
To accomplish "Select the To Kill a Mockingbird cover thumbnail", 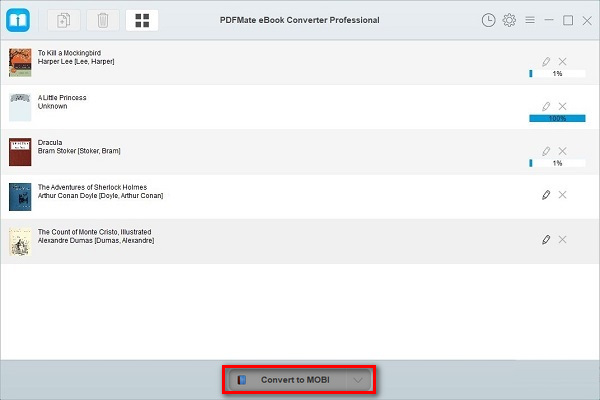I will tap(20, 62).
